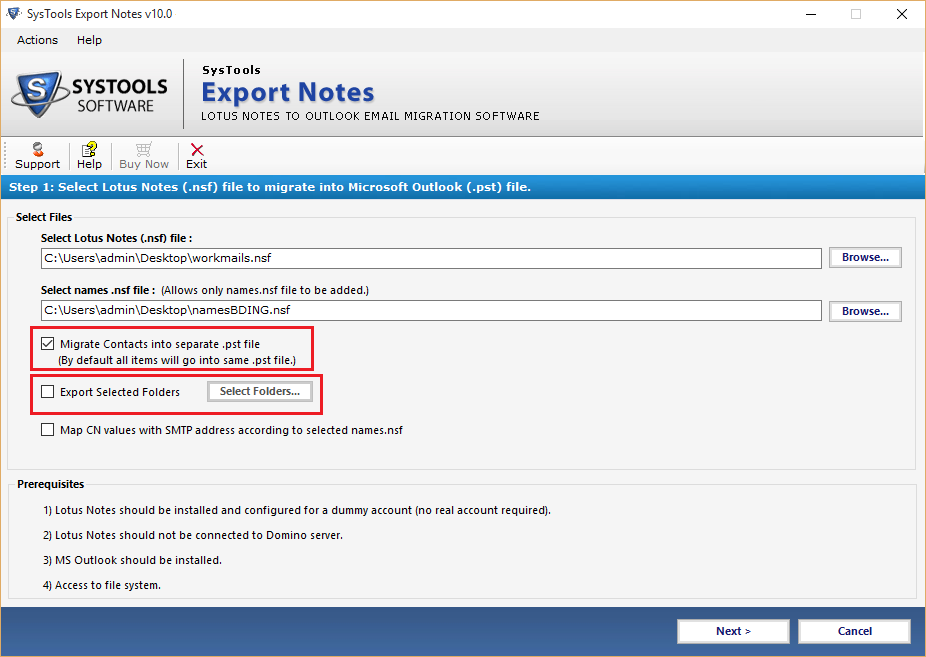Click the 'By default all items' note text
The image size is (926, 657).
click(177, 360)
